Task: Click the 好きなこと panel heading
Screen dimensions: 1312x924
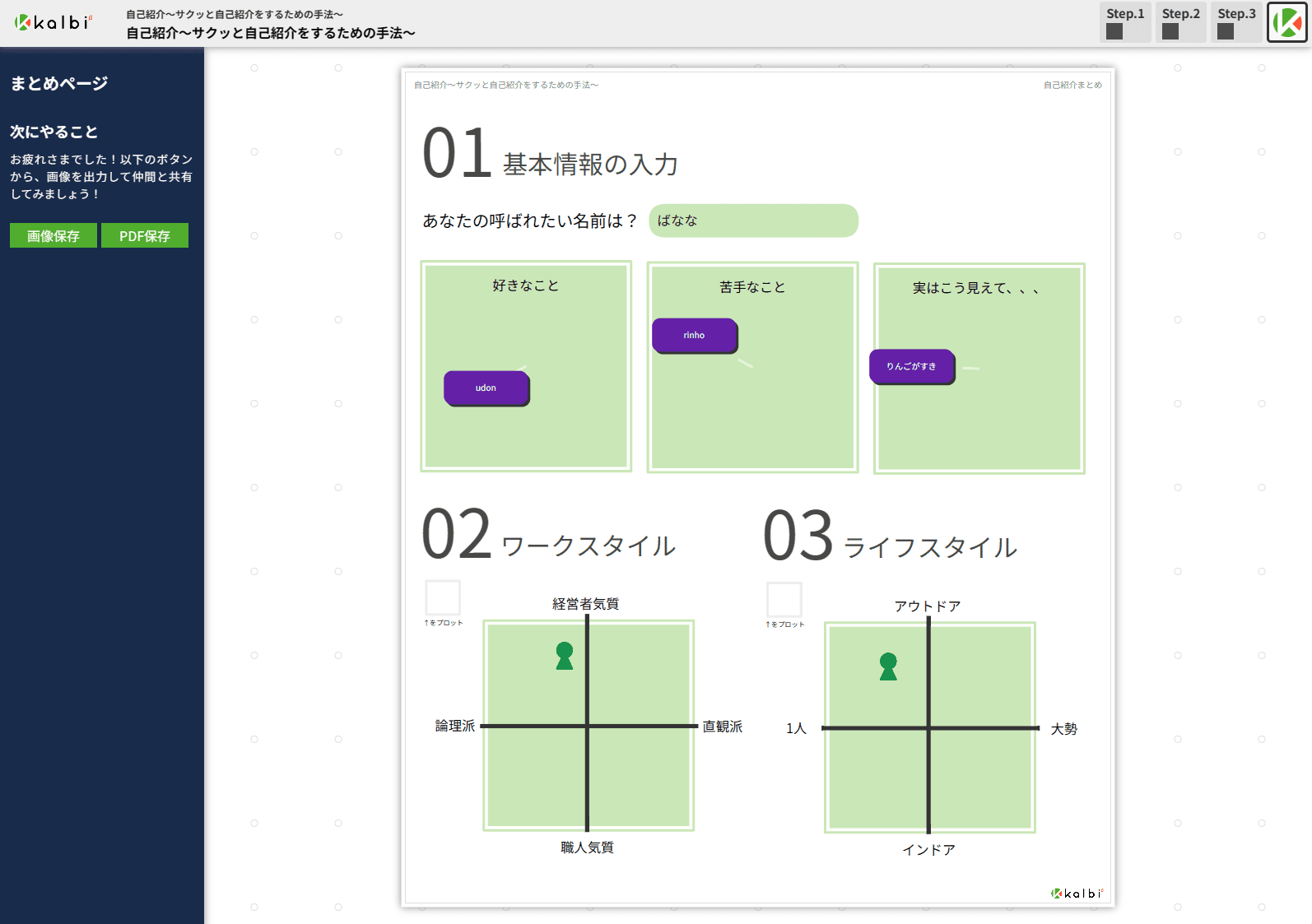Action: click(x=525, y=286)
